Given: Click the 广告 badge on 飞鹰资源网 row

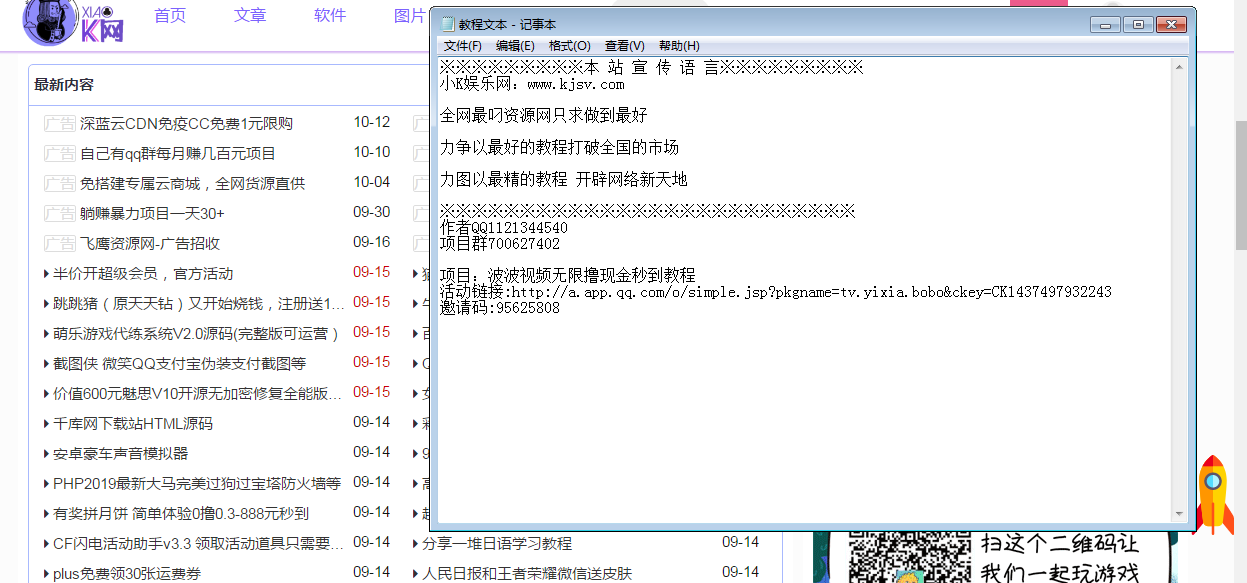Looking at the screenshot, I should 59,243.
